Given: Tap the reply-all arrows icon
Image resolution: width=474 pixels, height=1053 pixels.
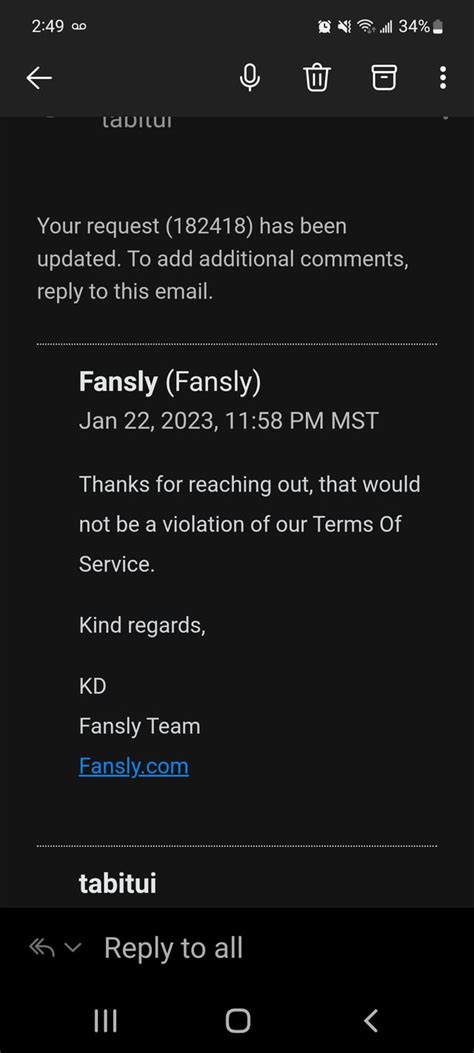Looking at the screenshot, I should (42, 948).
